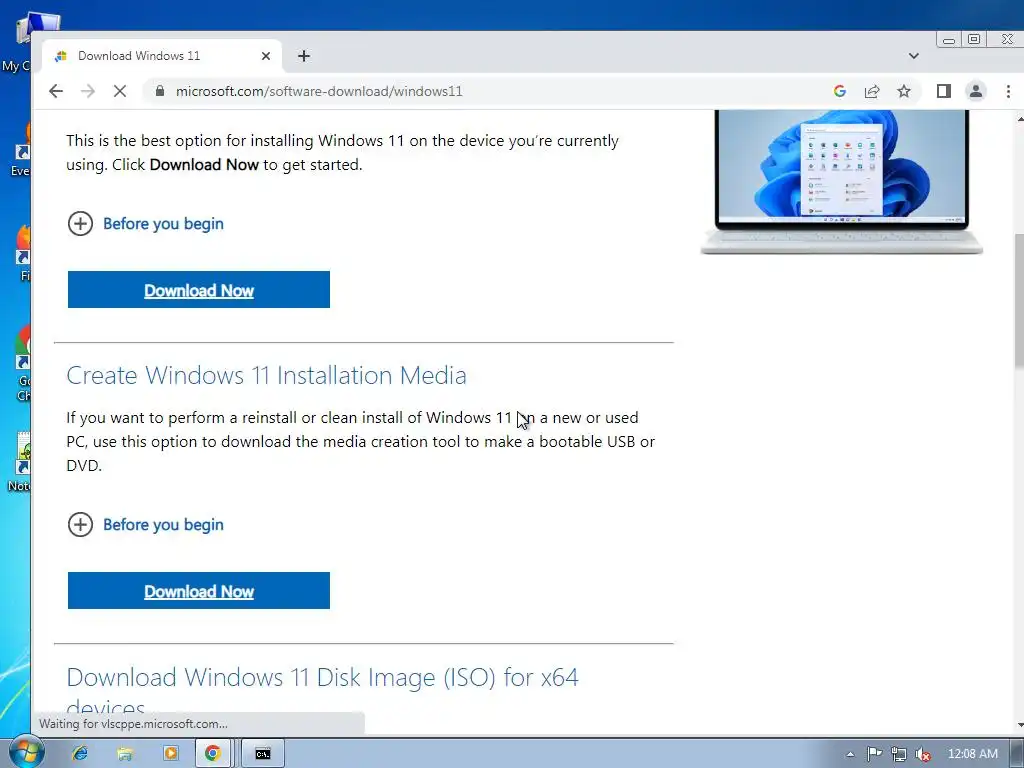
Task: Click Create Windows 11 Installation Media heading
Action: point(266,376)
